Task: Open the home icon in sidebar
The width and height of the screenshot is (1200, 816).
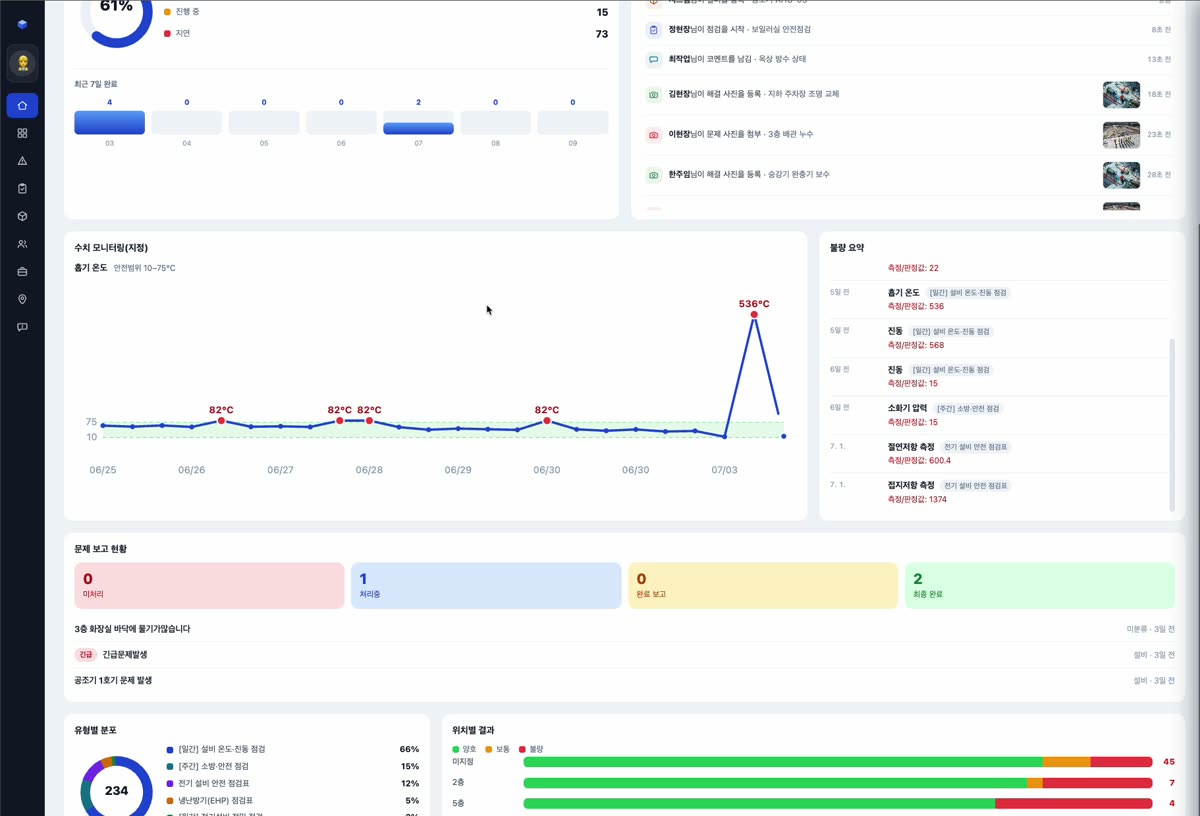Action: (x=22, y=105)
